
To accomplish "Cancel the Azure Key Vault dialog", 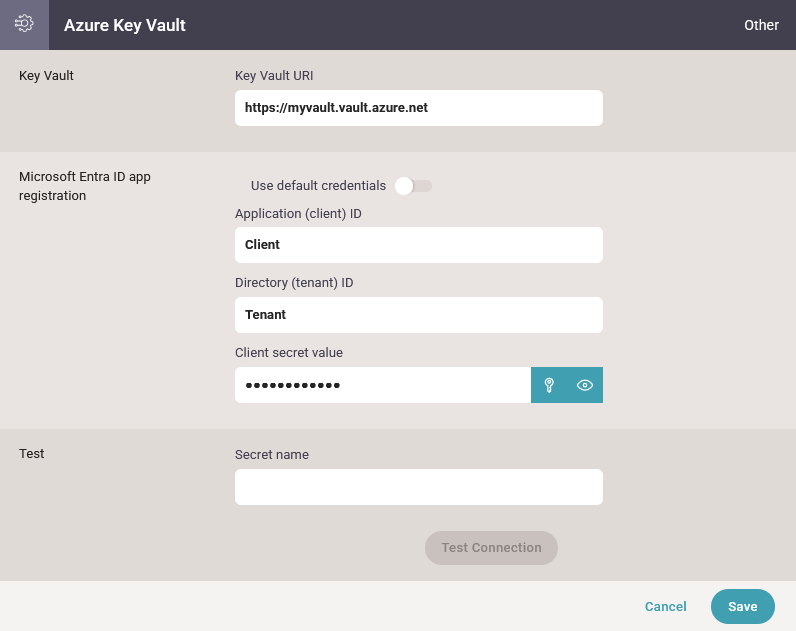I will 666,606.
